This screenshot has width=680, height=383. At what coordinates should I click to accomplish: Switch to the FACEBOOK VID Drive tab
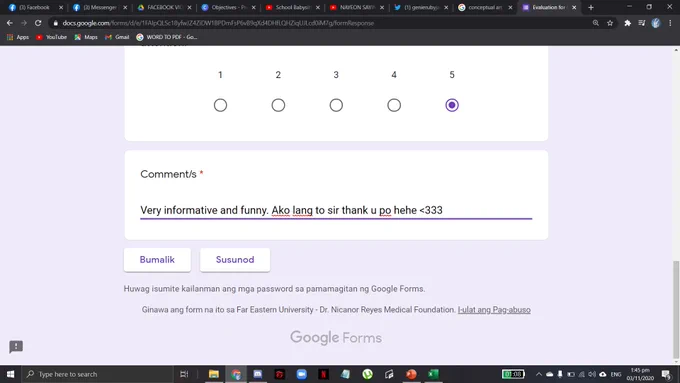[x=163, y=7]
